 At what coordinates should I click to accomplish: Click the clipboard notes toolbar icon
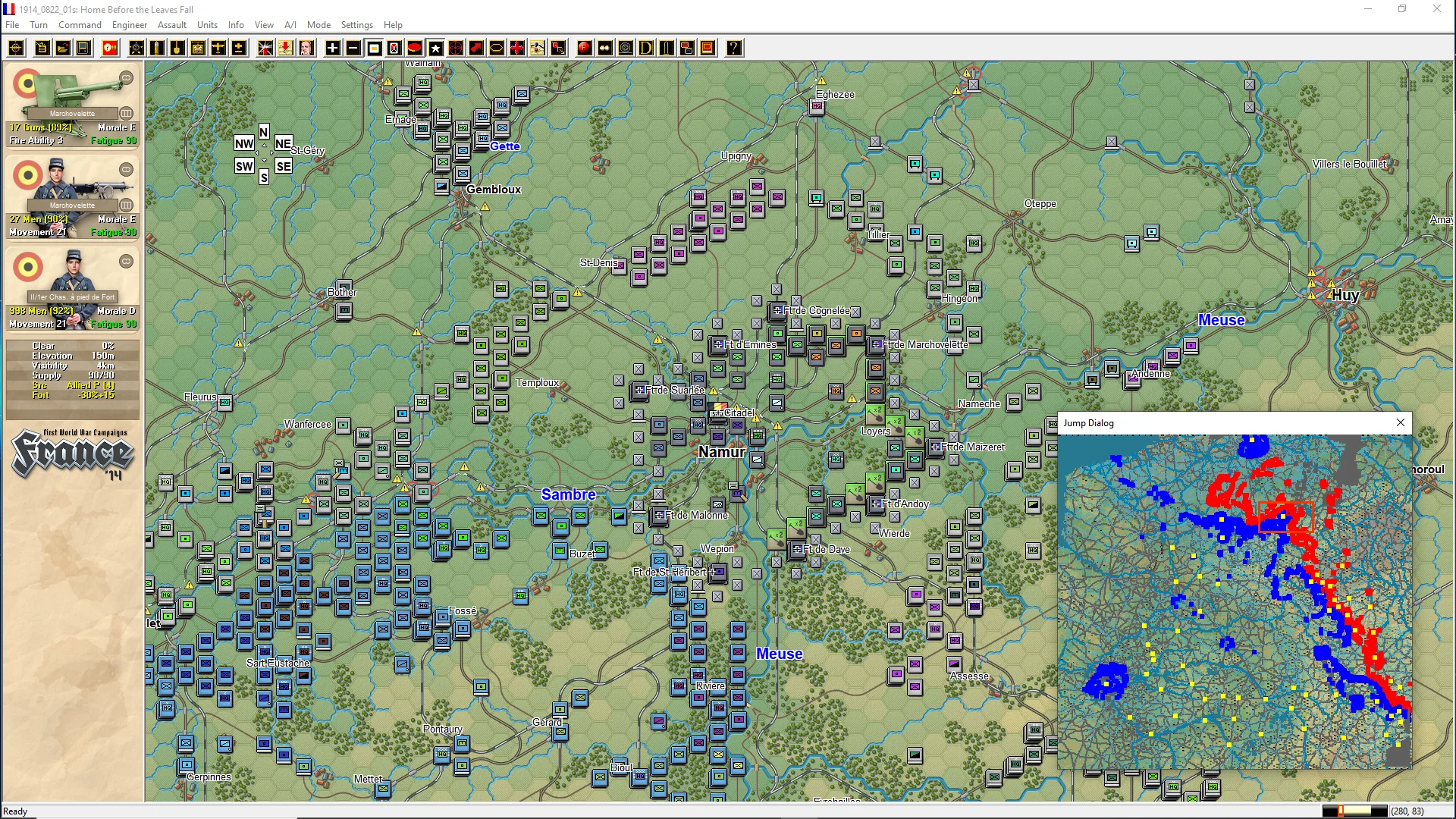pyautogui.click(x=42, y=49)
